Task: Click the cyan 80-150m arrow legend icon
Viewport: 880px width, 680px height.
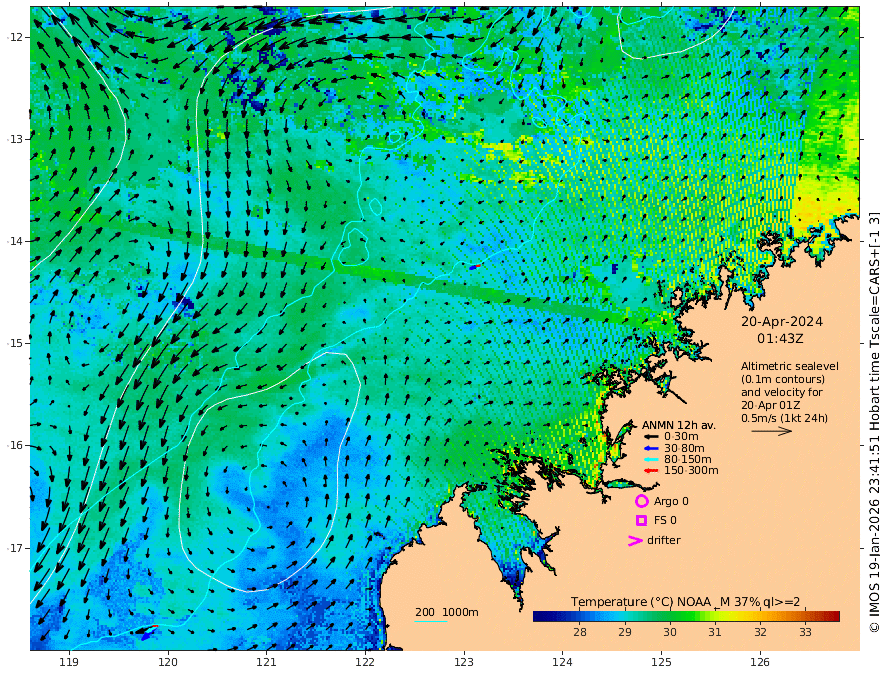Action: click(650, 460)
